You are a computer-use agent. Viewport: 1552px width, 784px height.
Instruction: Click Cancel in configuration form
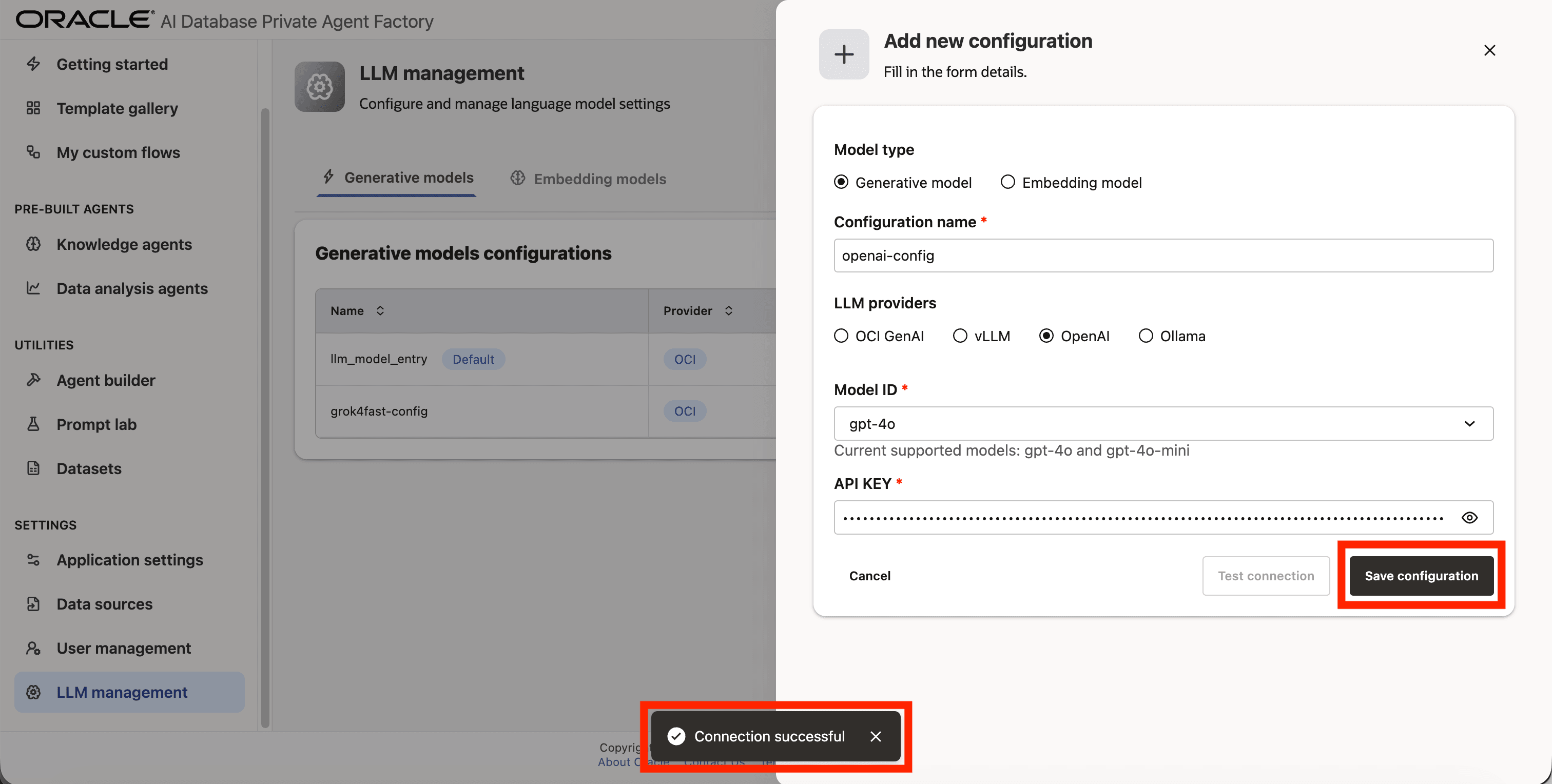869,576
